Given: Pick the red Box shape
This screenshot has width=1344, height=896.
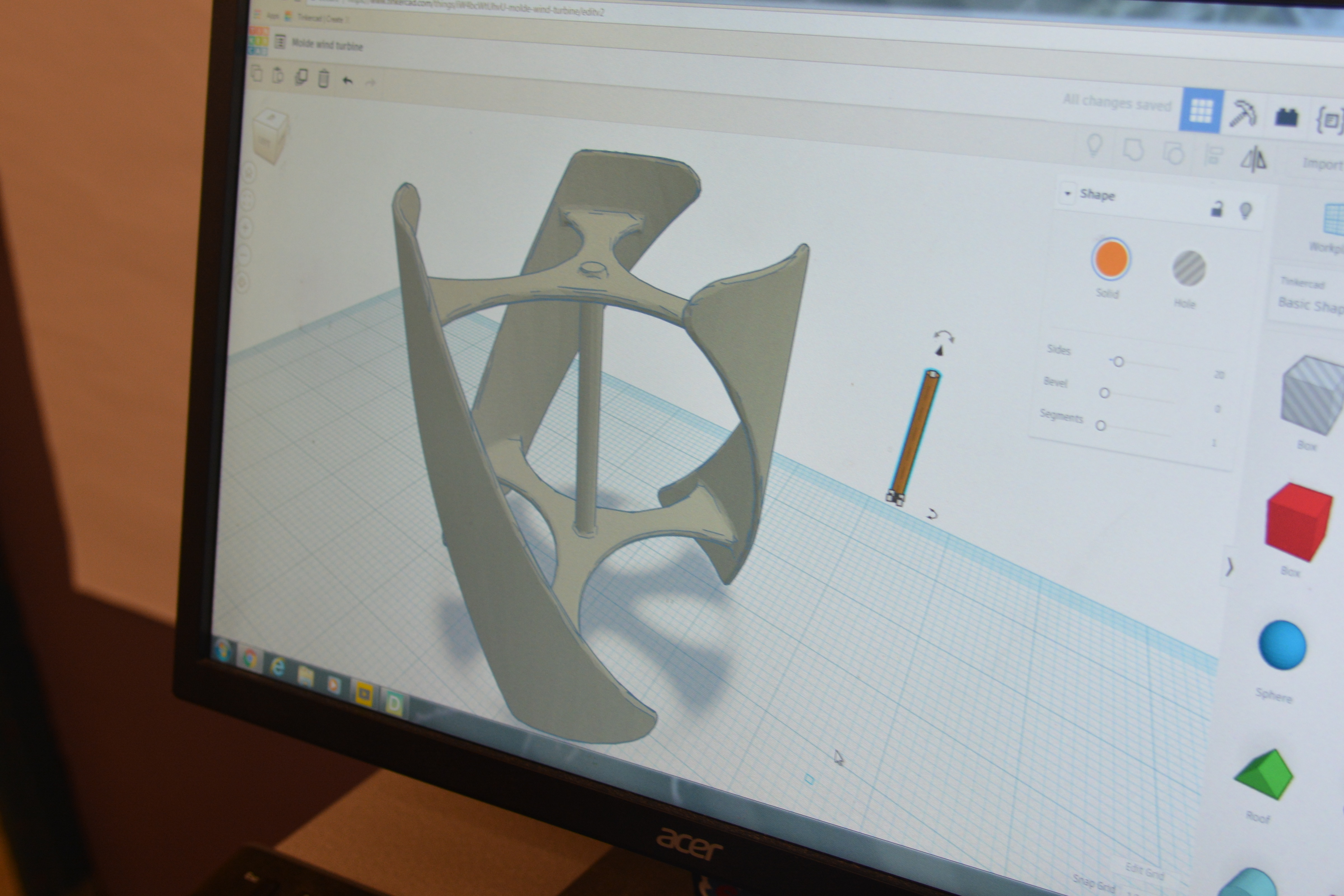Looking at the screenshot, I should pyautogui.click(x=1298, y=521).
